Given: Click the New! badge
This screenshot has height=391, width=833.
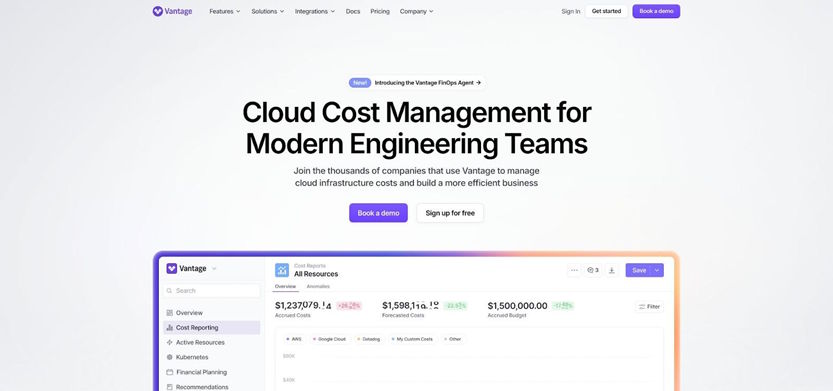Looking at the screenshot, I should (x=360, y=83).
